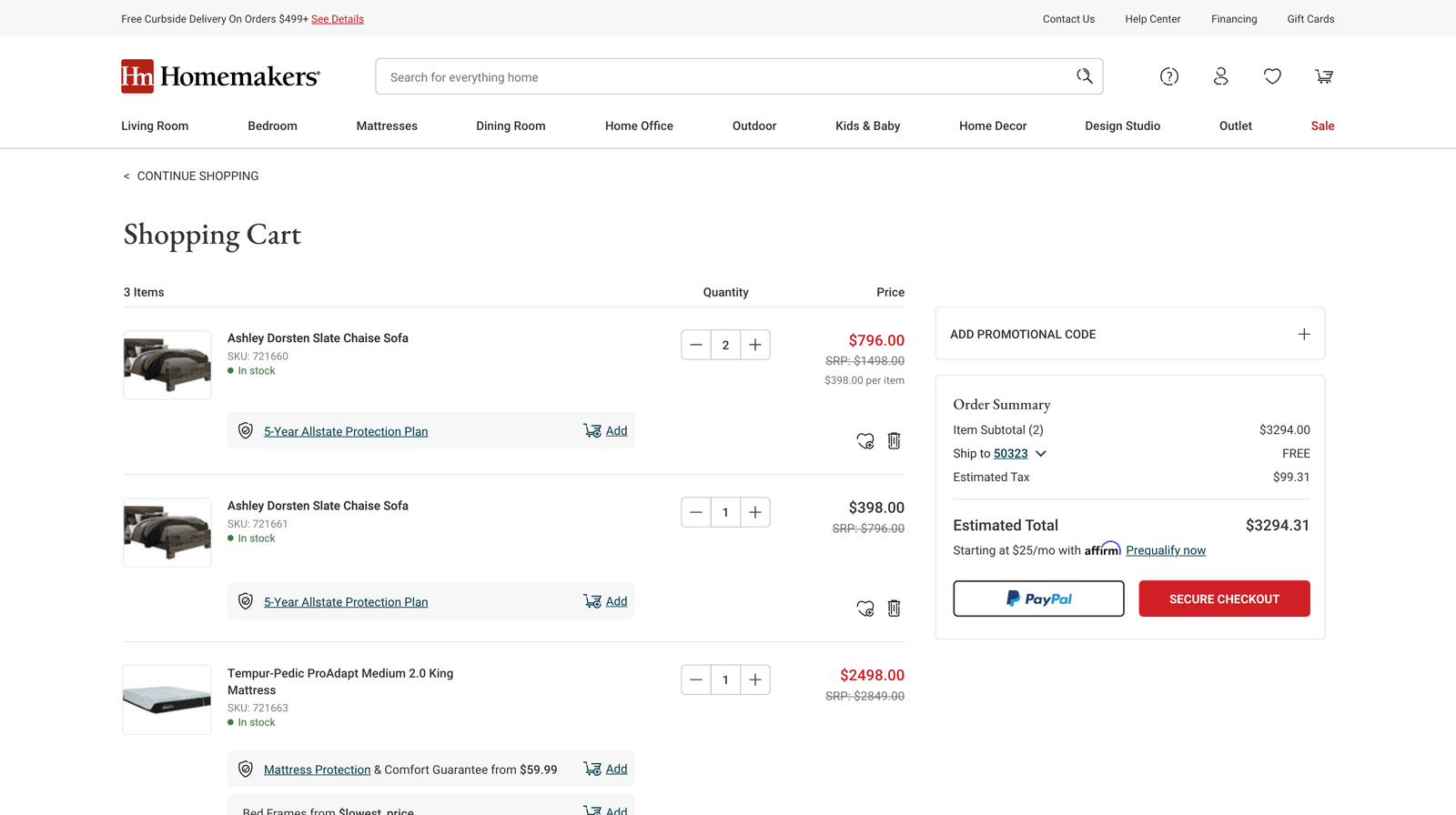This screenshot has height=815, width=1456.
Task: Click Secure Checkout button
Action: coord(1224,599)
